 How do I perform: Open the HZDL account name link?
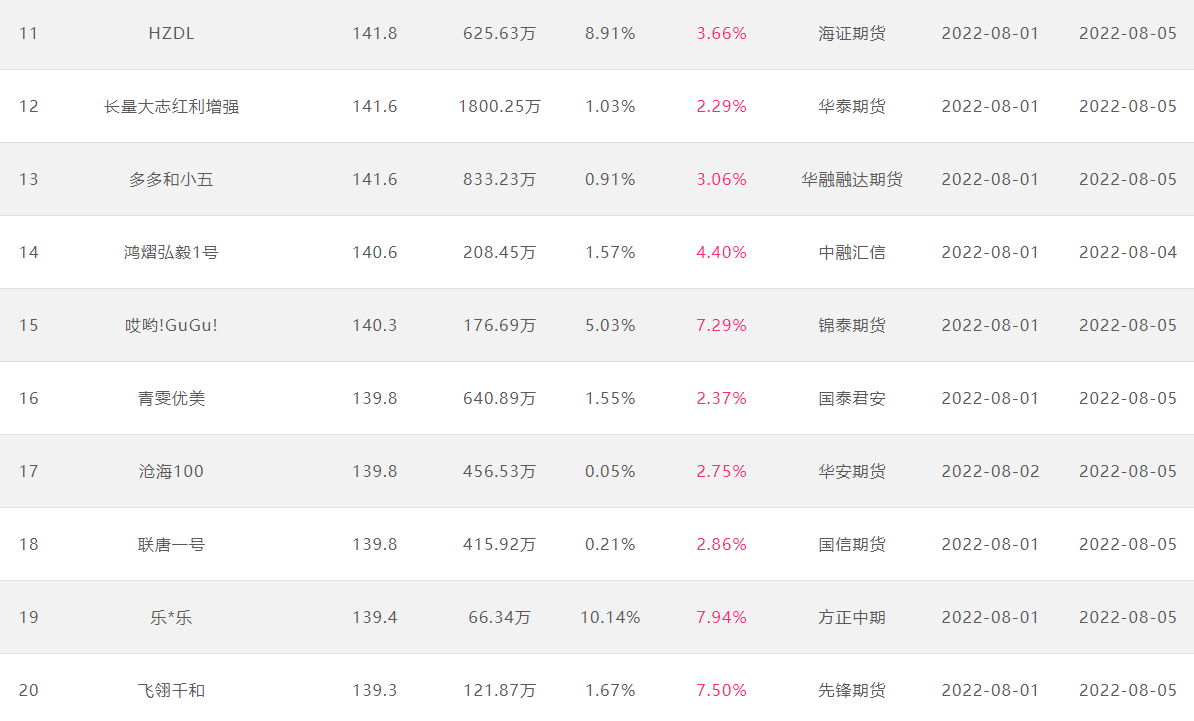pos(171,33)
